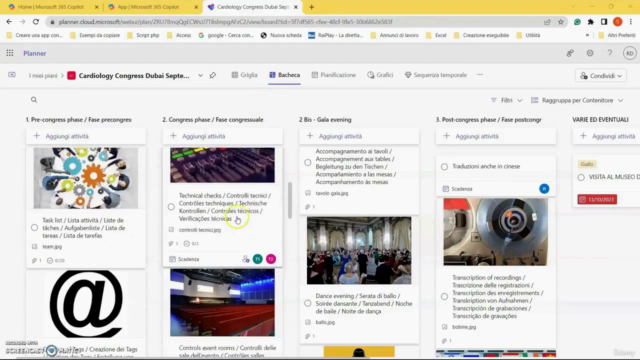
Task: Add activity in Gala evening column
Action: click(359, 136)
